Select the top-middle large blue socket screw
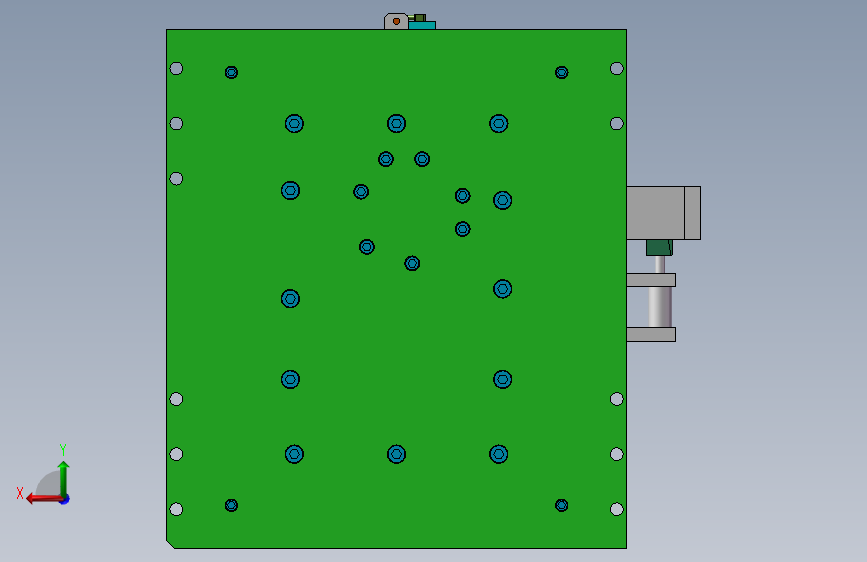This screenshot has width=867, height=562. click(x=396, y=123)
